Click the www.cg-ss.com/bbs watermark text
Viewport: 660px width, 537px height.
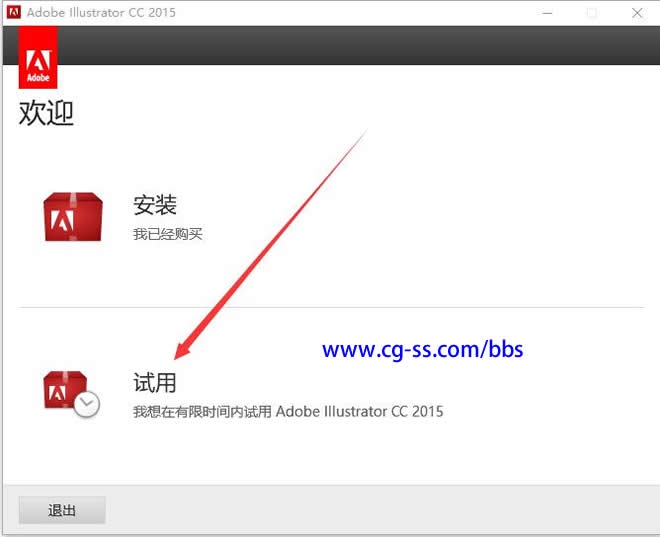coord(422,350)
